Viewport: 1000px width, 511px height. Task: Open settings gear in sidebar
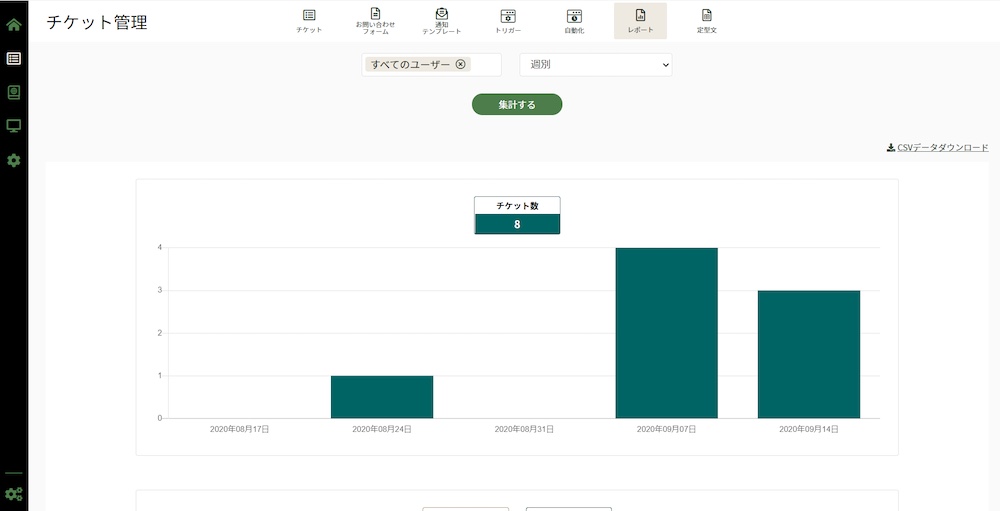point(14,160)
